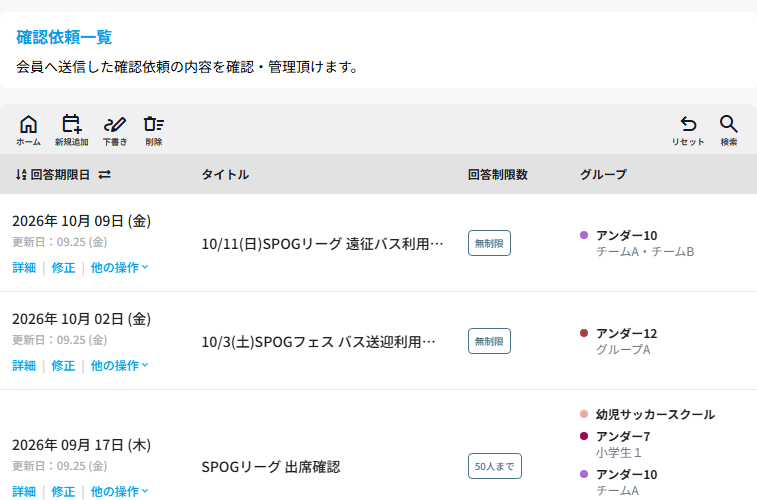
Task: Open 修正 for 10月02日 request
Action: click(x=64, y=365)
